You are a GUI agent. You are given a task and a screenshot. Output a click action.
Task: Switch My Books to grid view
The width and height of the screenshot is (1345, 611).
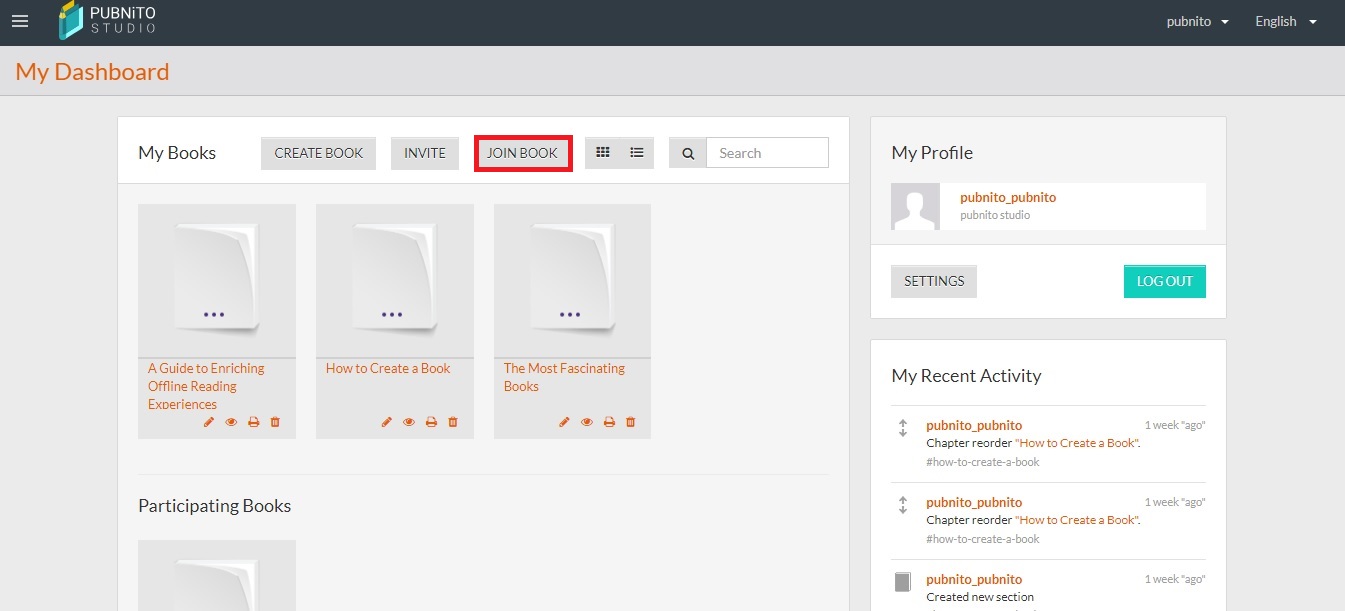[x=602, y=153]
